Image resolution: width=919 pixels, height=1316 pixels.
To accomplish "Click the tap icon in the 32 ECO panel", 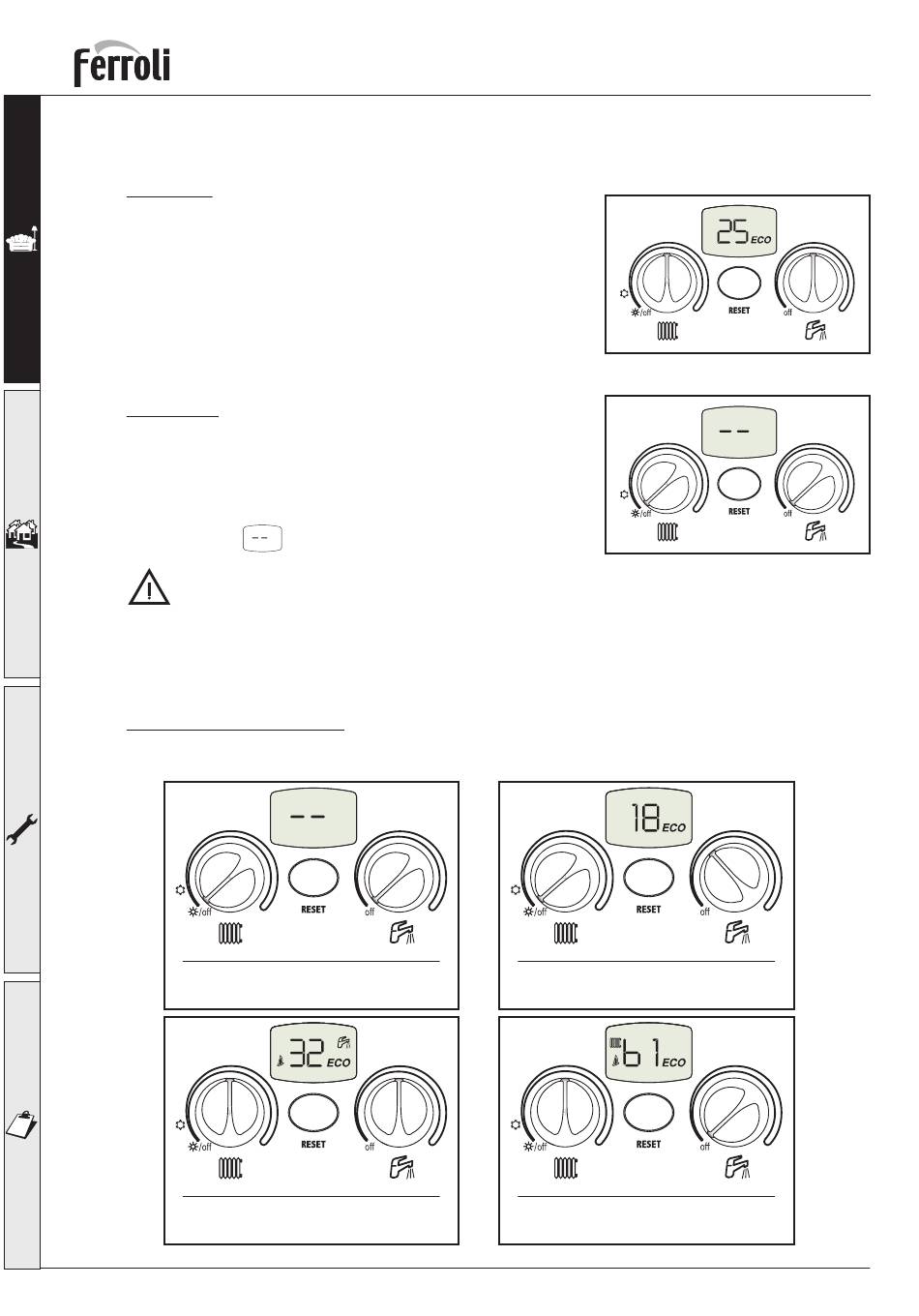I will 401,1168.
